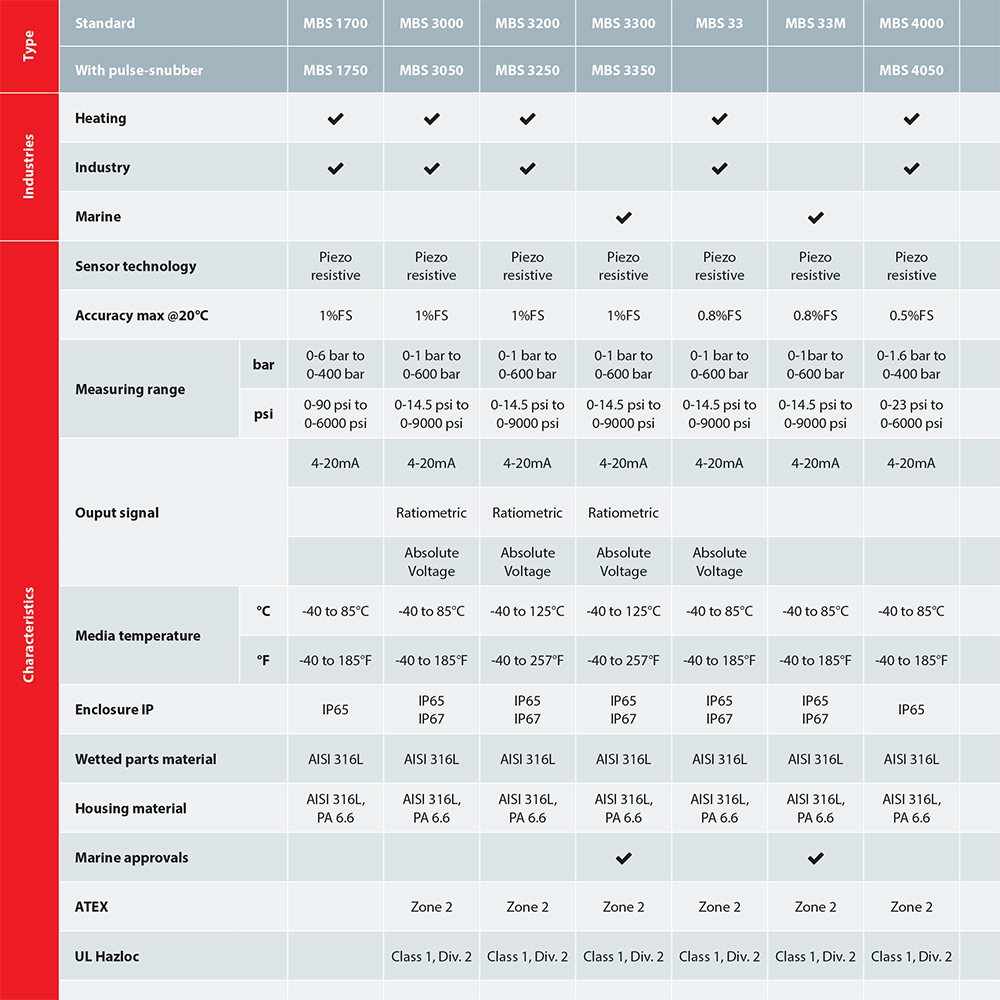The width and height of the screenshot is (1000, 1000).
Task: Click the Marine checkmark under MBS 33M
Action: pos(816,217)
